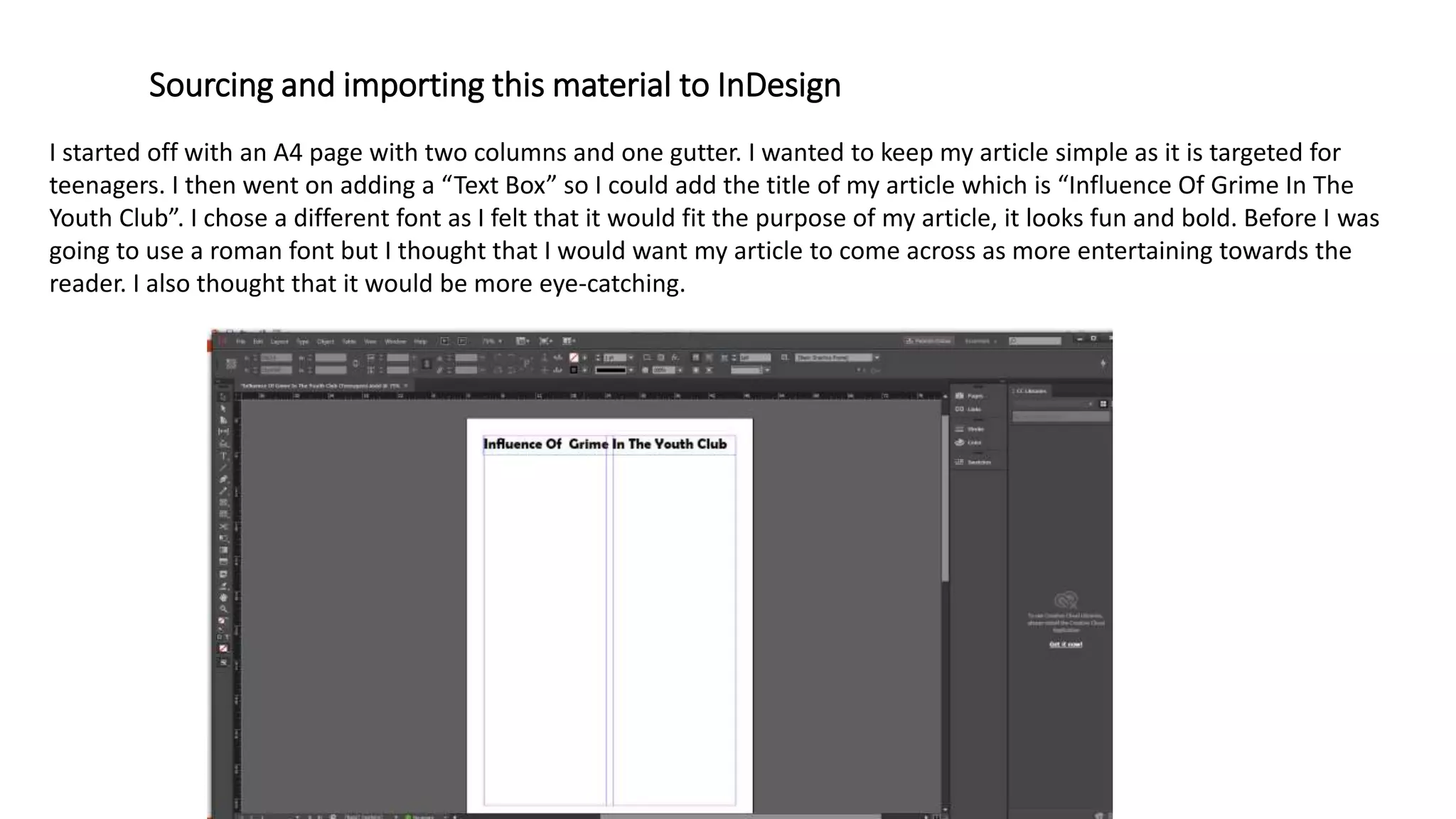Open the Layout menu
Screen dimensions: 1456x819
point(279,341)
